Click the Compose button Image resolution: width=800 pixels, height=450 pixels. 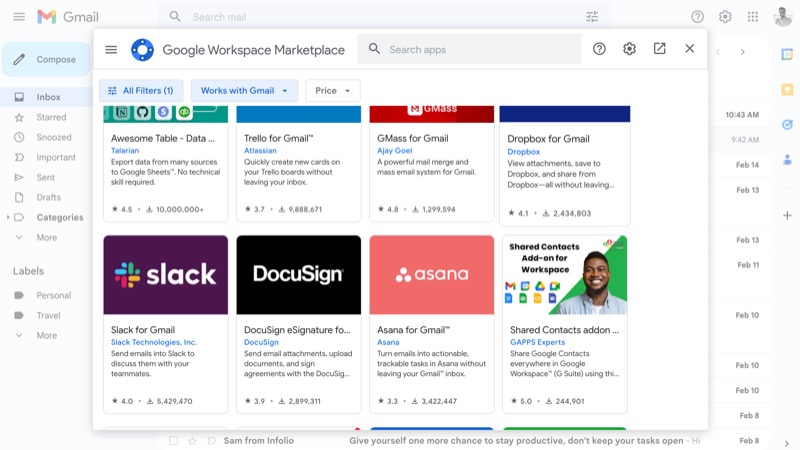(x=46, y=60)
